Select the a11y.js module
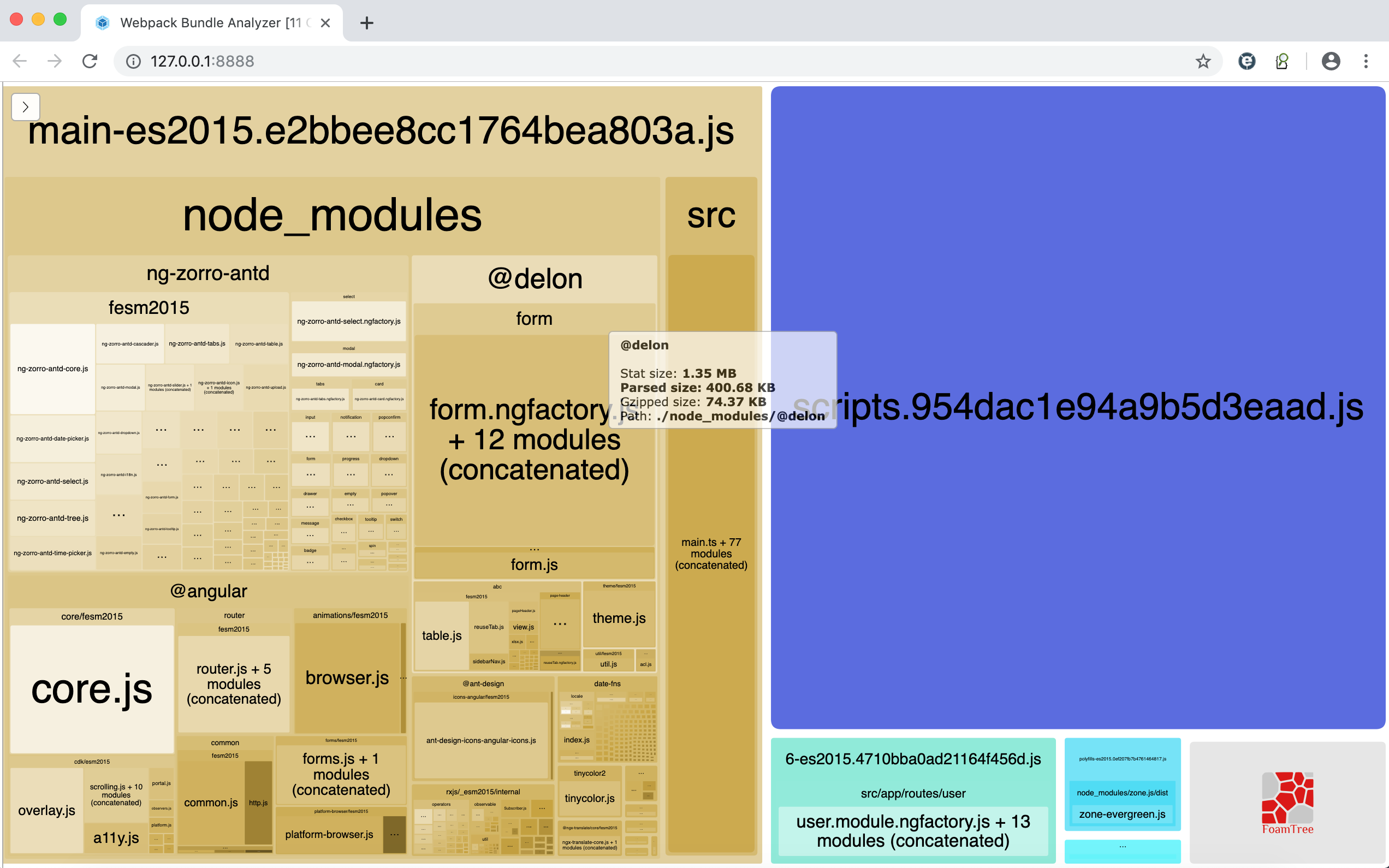 coord(116,837)
